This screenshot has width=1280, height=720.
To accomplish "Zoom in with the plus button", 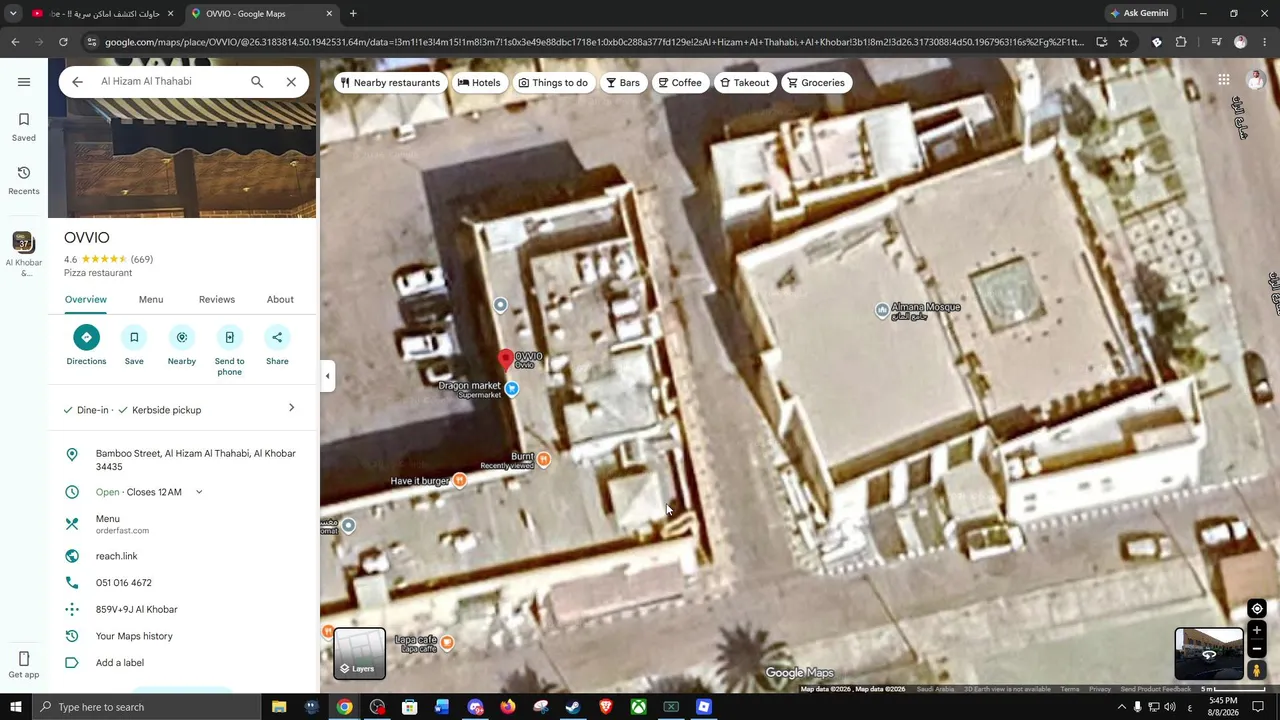I will point(1257,631).
